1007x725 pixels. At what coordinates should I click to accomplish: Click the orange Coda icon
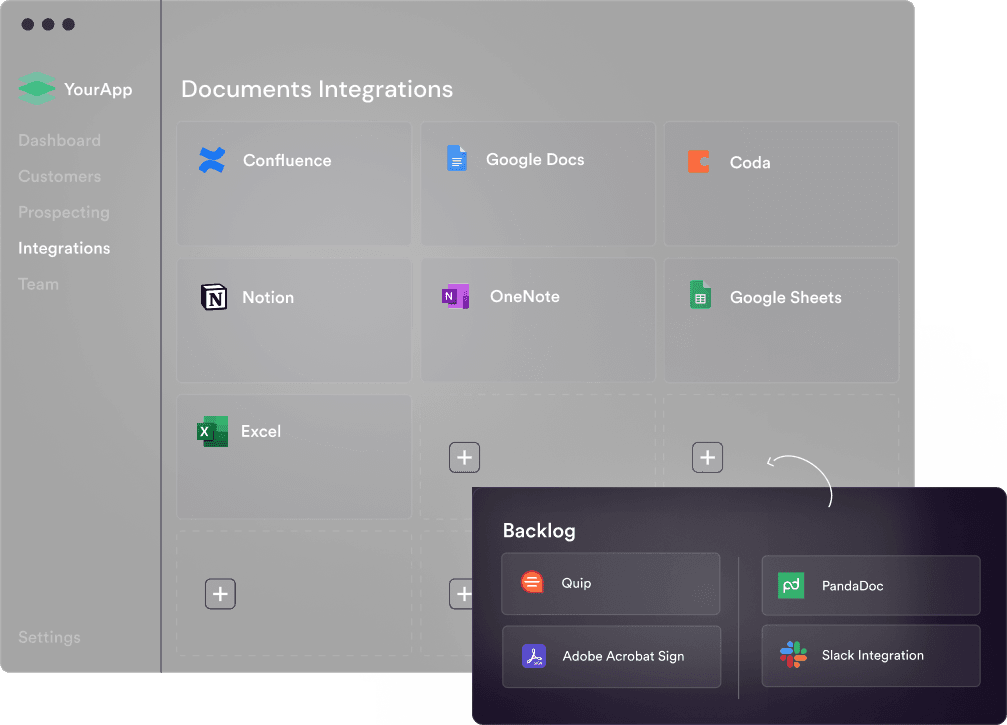tap(699, 162)
